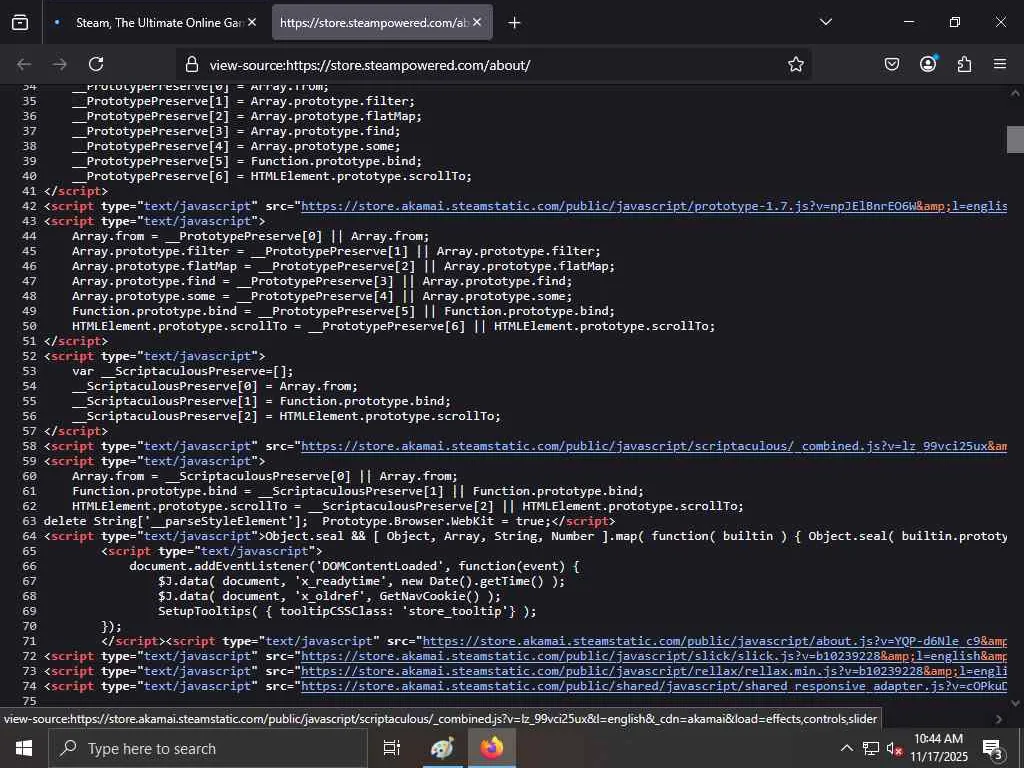
Task: Open the shared_responsive_adapter.js link
Action: pos(654,686)
